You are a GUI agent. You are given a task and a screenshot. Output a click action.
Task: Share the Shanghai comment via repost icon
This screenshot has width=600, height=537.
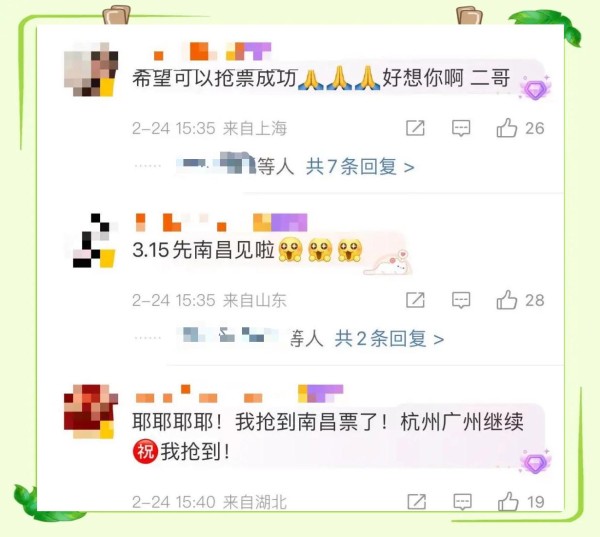click(x=415, y=128)
